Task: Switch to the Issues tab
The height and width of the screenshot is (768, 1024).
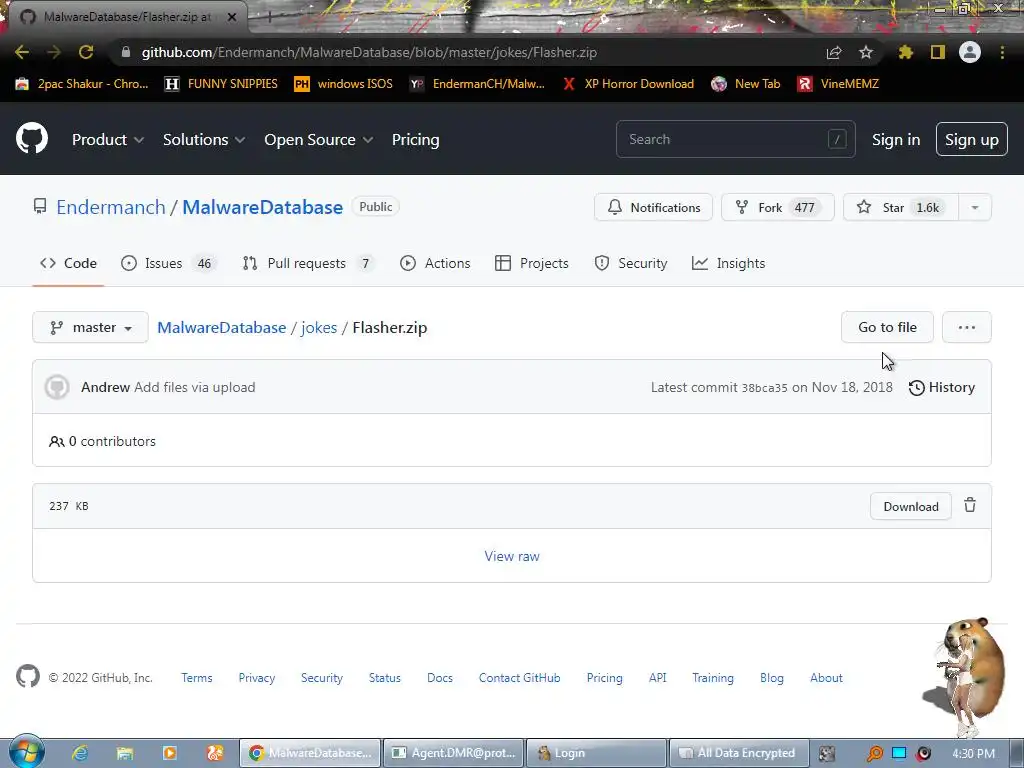Action: click(x=168, y=263)
